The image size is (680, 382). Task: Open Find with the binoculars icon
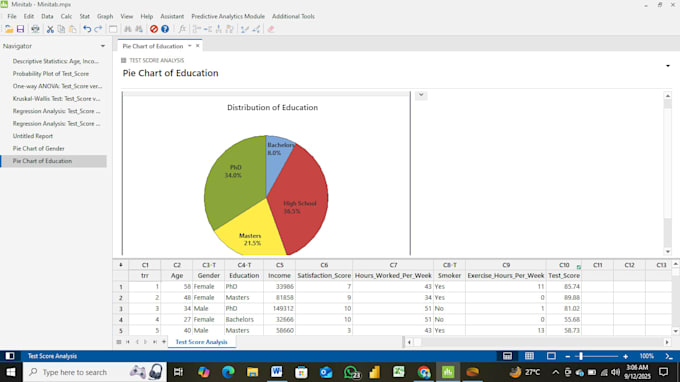pos(128,29)
